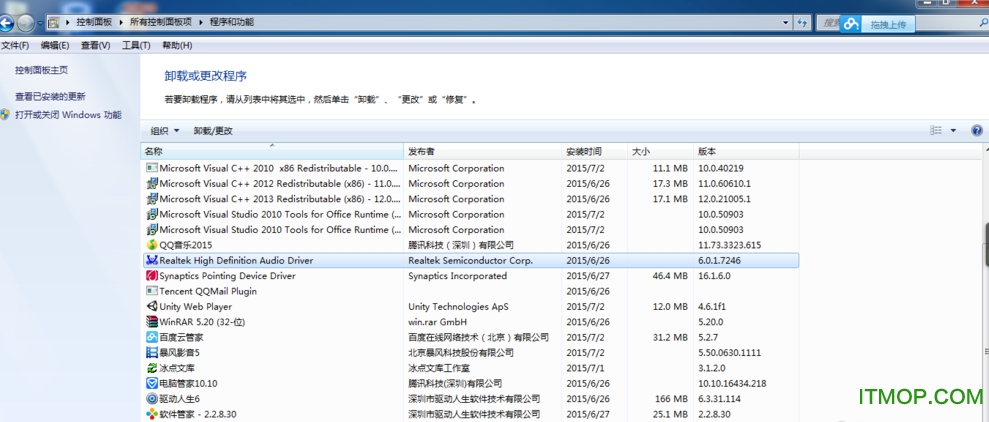
Task: Click the Visual C++ 2012 Redistributable icon
Action: [151, 184]
